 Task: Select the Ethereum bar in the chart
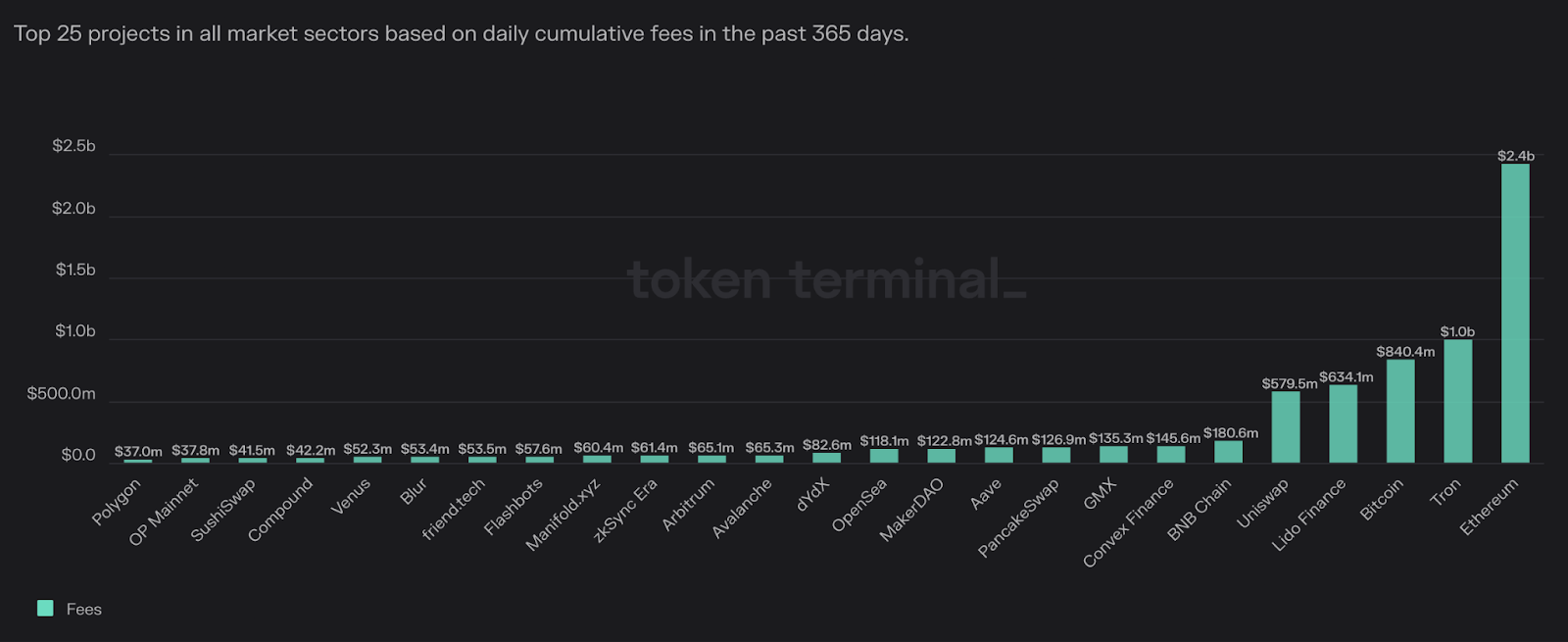(1515, 313)
